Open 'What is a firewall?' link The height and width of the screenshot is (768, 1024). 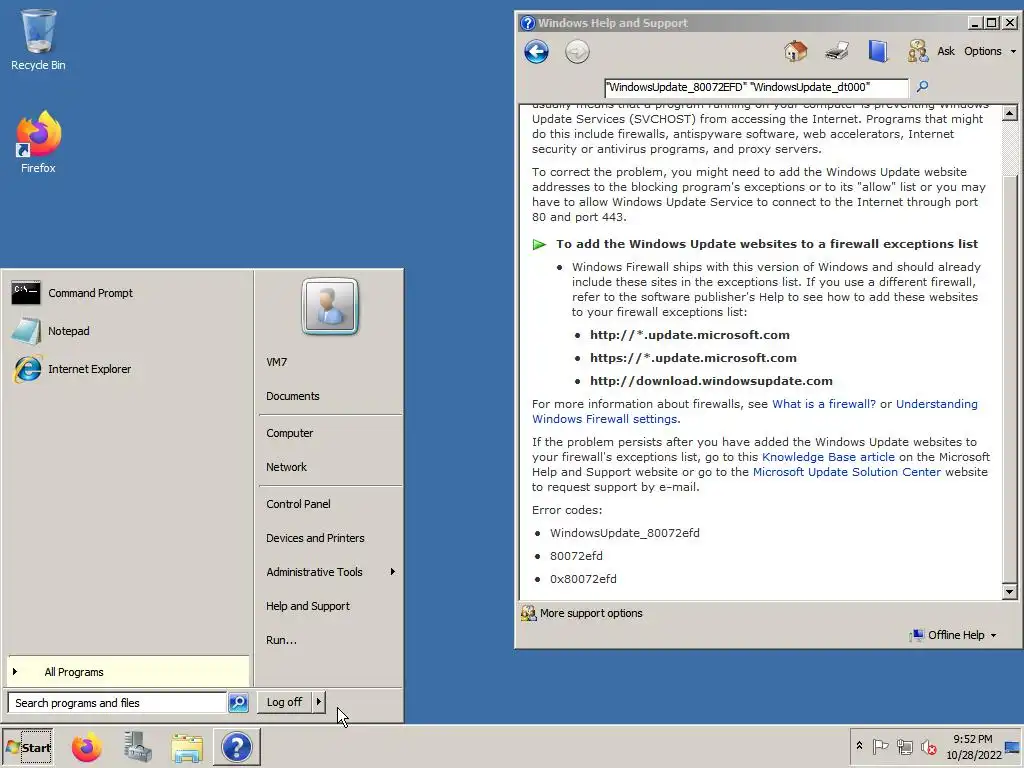coord(824,404)
